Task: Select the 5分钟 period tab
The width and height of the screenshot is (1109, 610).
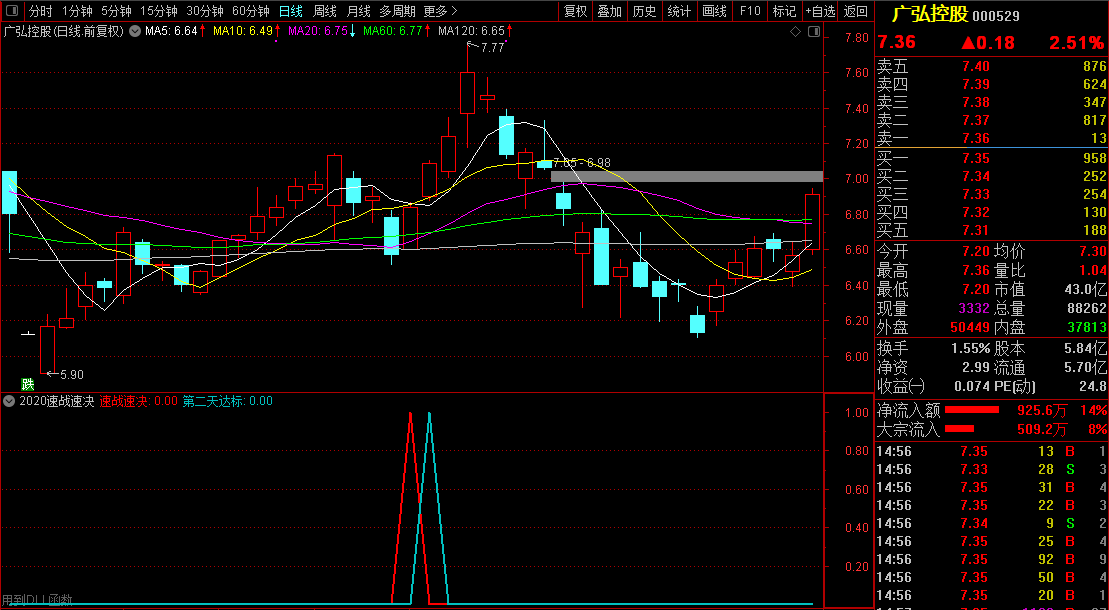Action: click(x=116, y=11)
